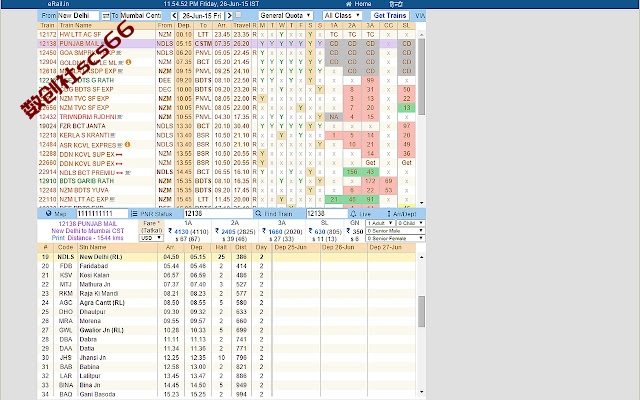Click pantry icon next to TRIVNDRM RJDHNI
Image resolution: width=640 pixels, height=400 pixels.
pyautogui.click(x=120, y=117)
